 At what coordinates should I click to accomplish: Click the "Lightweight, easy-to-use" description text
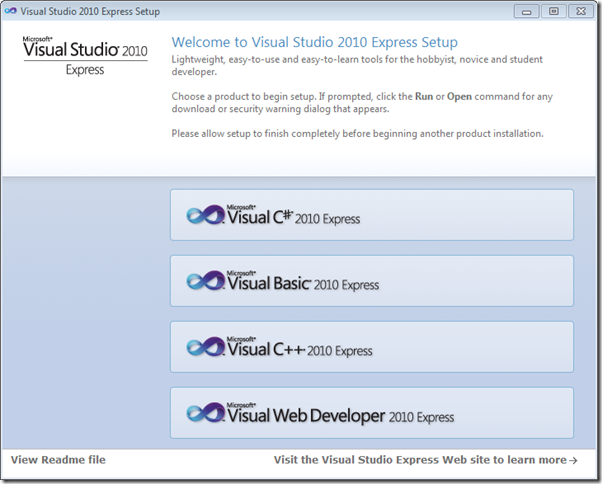pyautogui.click(x=357, y=65)
